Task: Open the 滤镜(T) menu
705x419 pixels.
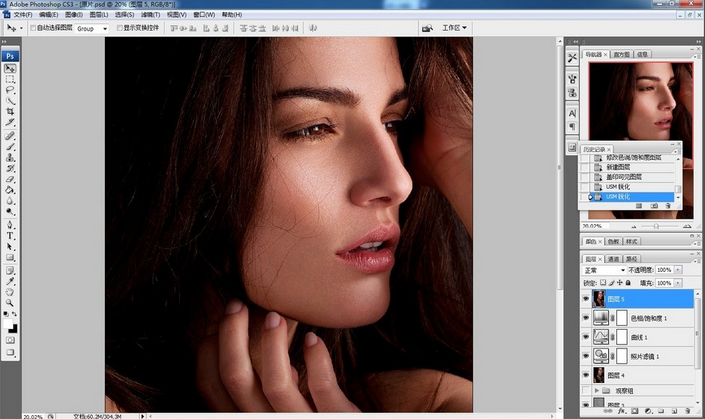Action: [x=150, y=15]
